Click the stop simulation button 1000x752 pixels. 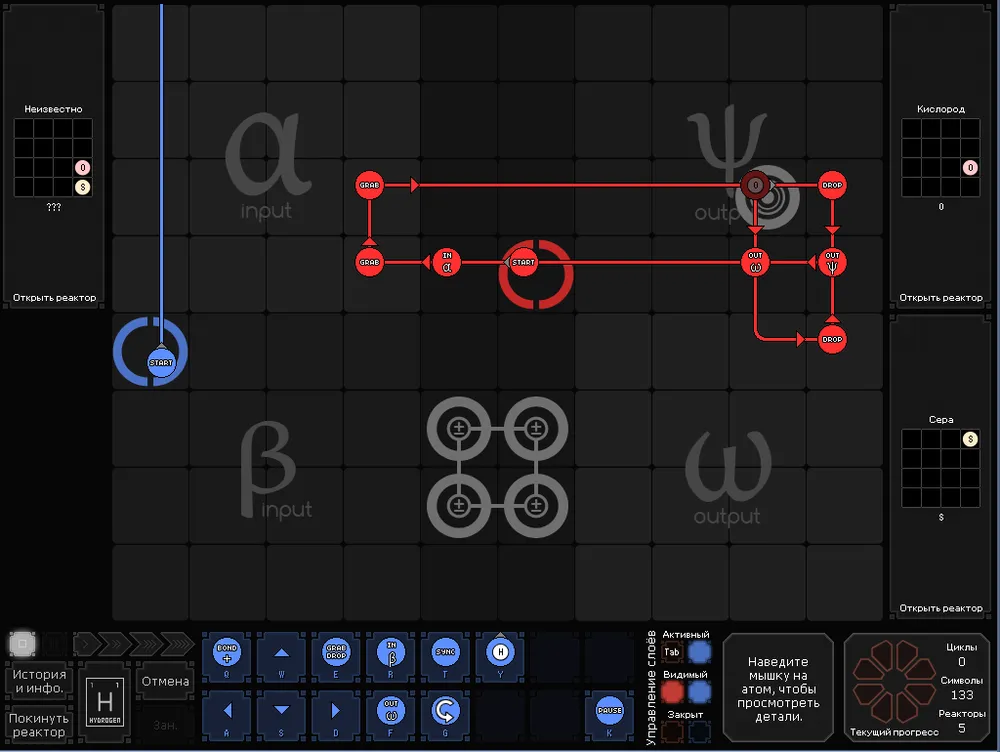[x=22, y=644]
